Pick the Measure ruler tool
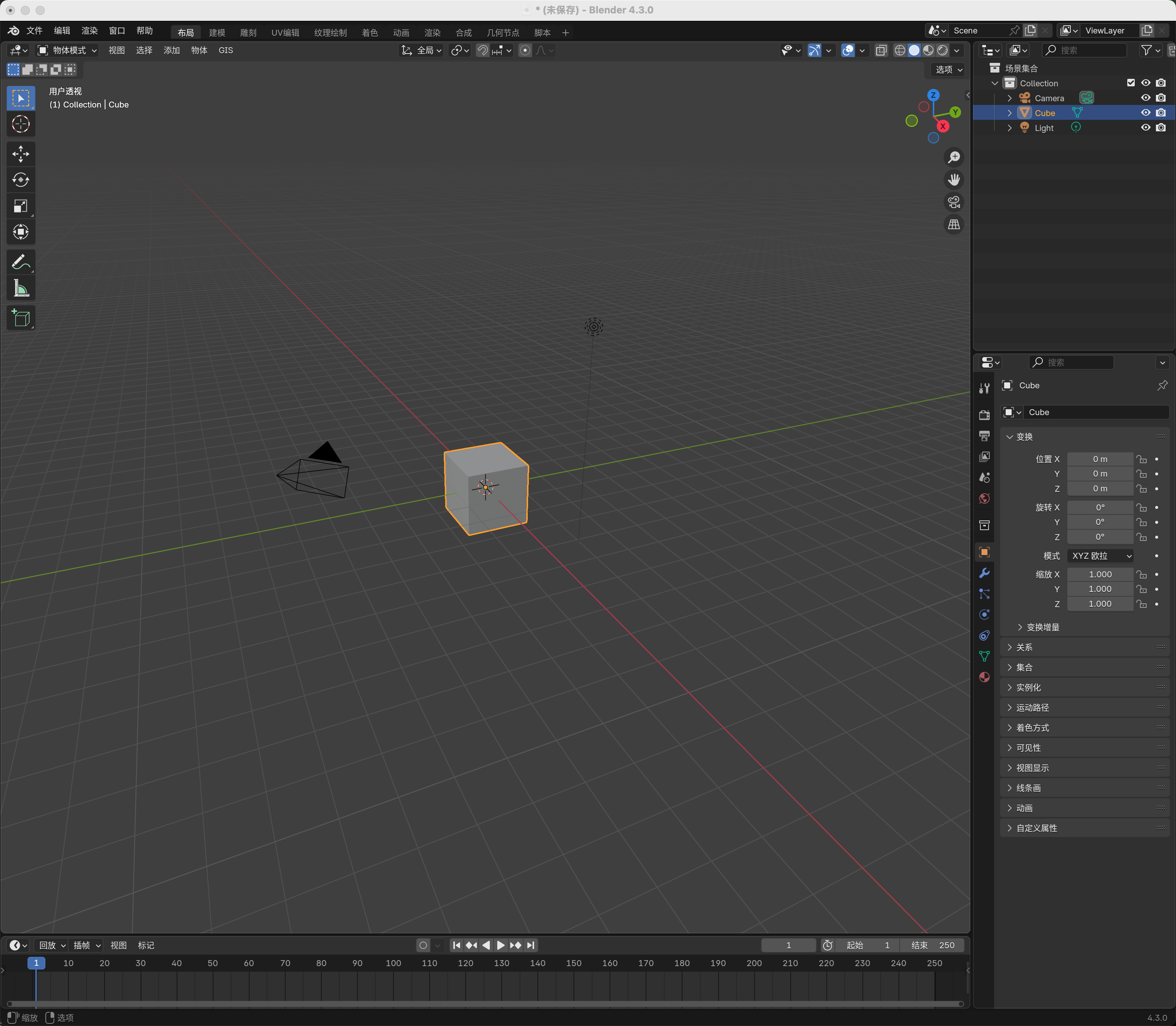Viewport: 1176px width, 1026px height. [x=20, y=289]
